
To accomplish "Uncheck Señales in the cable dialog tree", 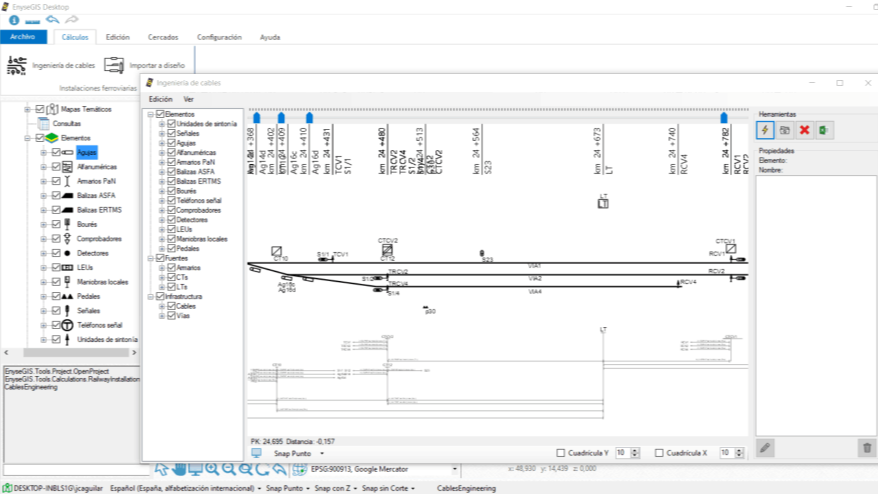I will coord(172,133).
